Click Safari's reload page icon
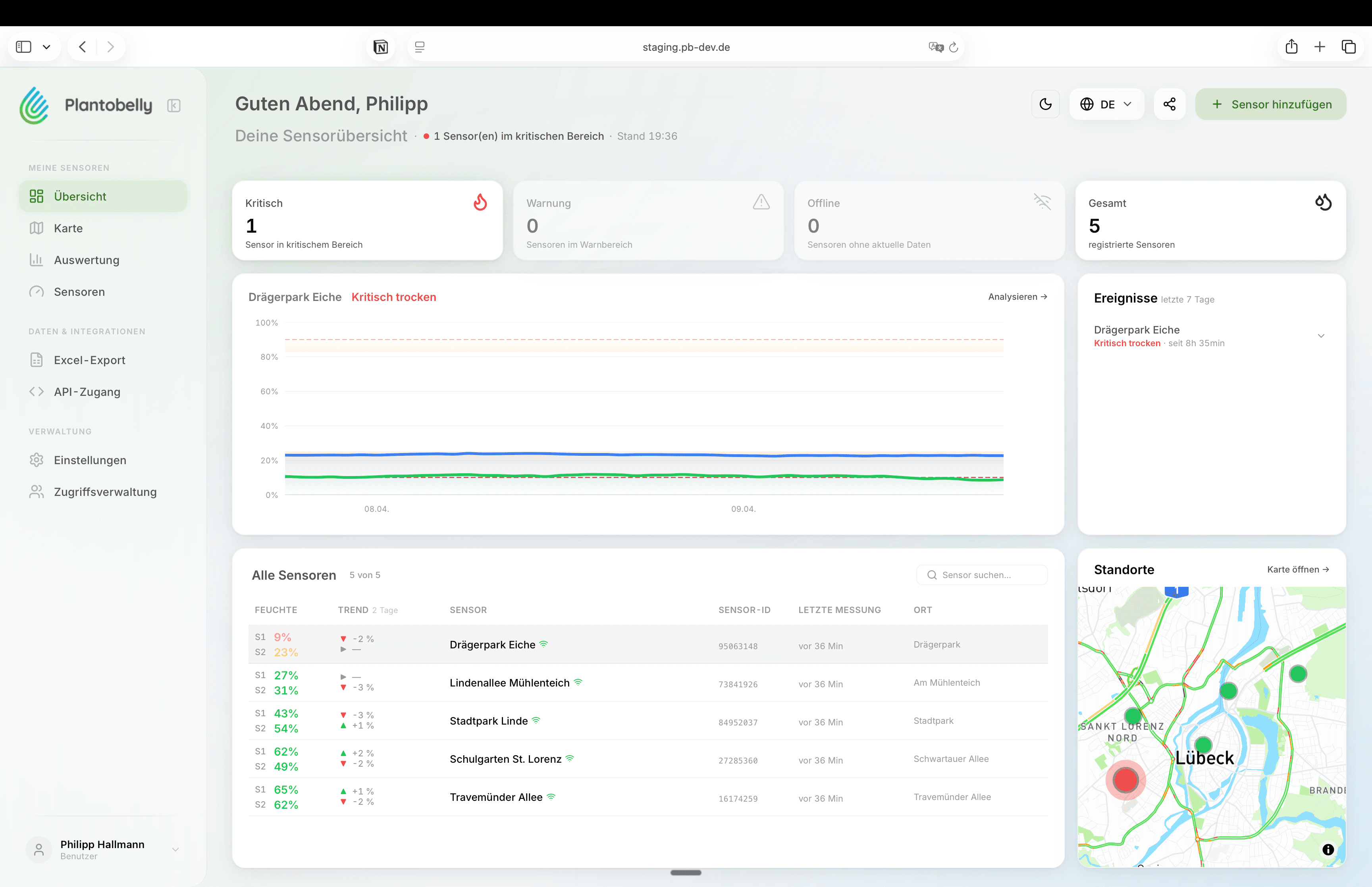 (x=954, y=47)
